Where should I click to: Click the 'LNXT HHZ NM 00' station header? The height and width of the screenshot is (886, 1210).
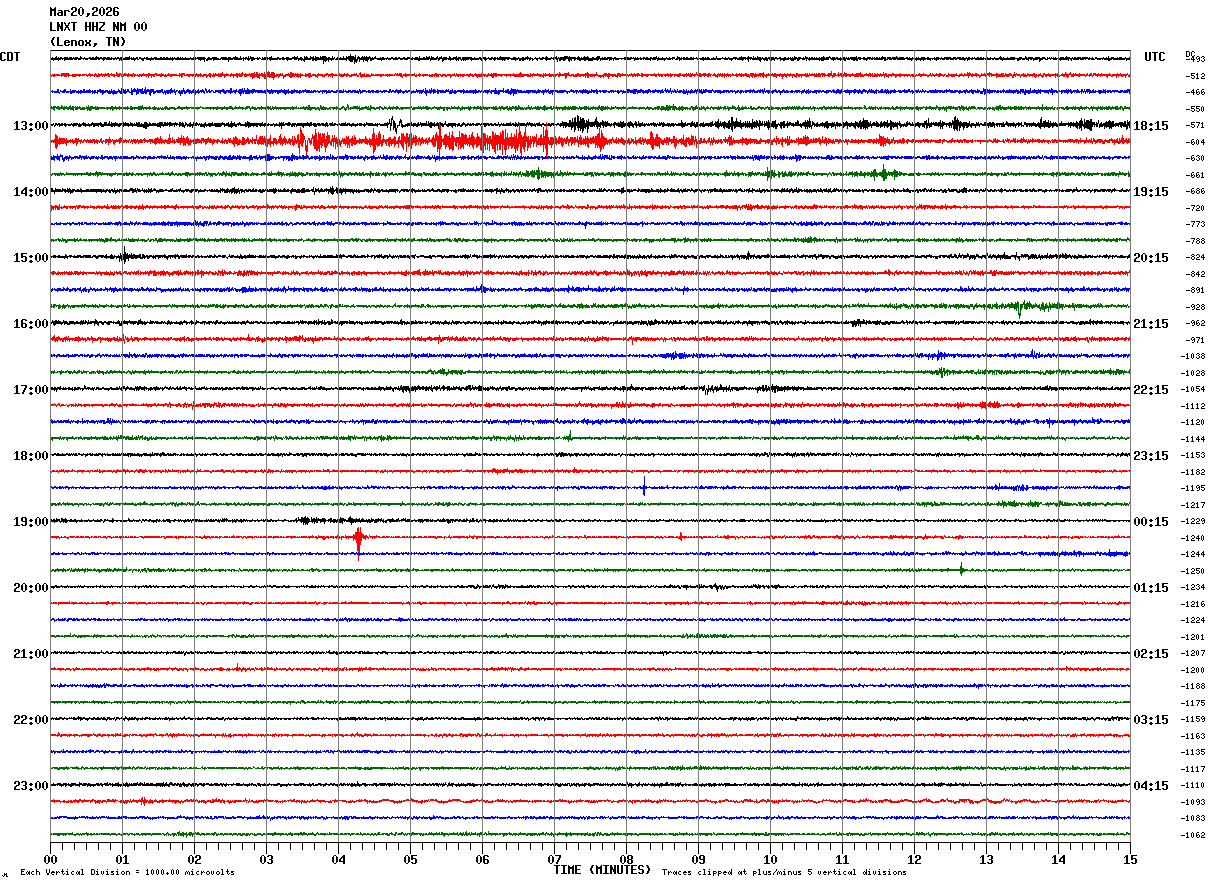(x=98, y=27)
